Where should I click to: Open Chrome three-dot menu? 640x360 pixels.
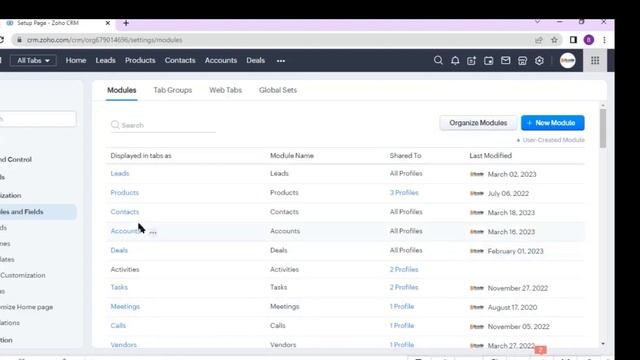(604, 40)
